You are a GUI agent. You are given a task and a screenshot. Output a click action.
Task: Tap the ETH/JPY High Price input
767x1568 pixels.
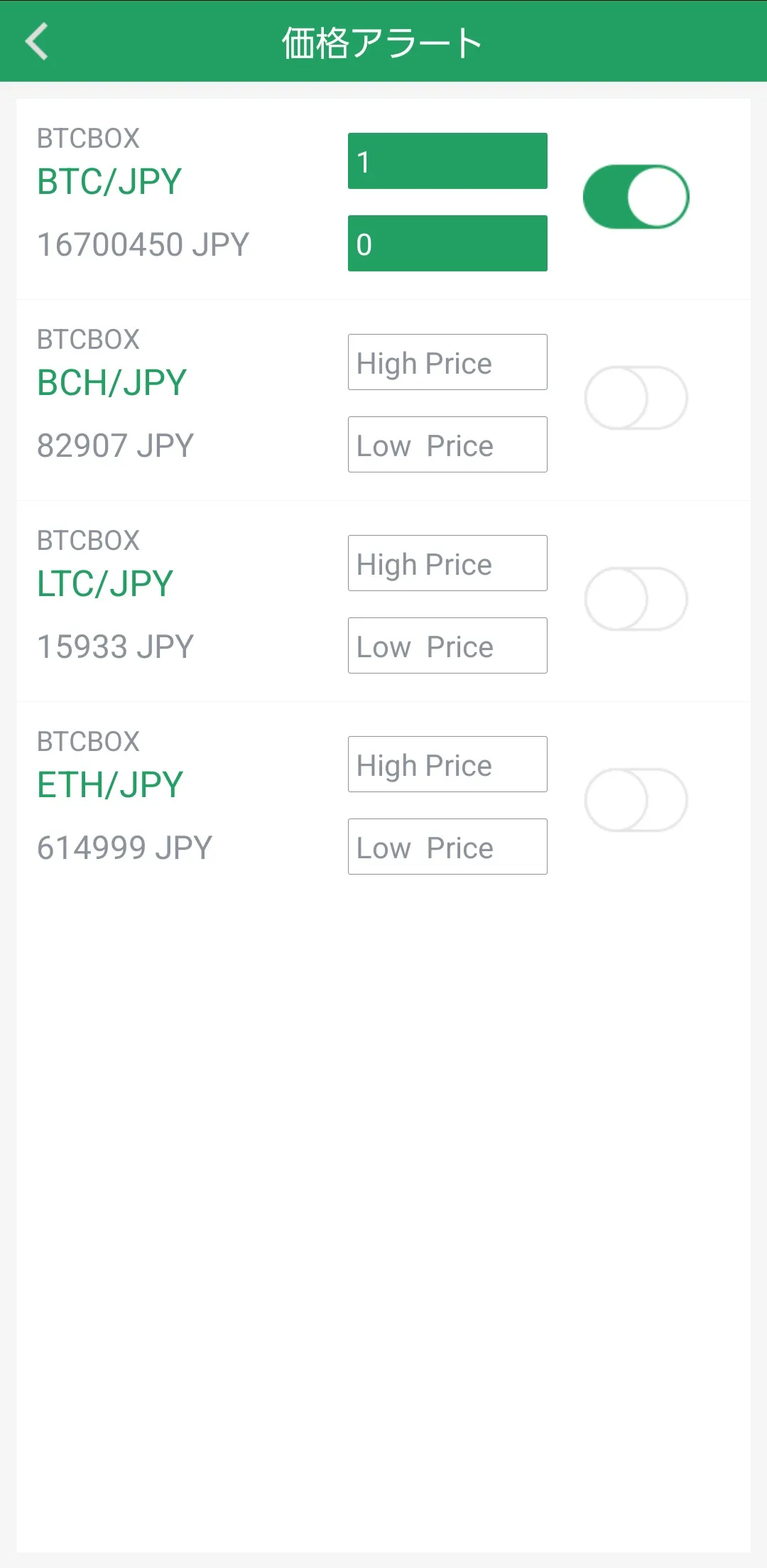coord(447,764)
